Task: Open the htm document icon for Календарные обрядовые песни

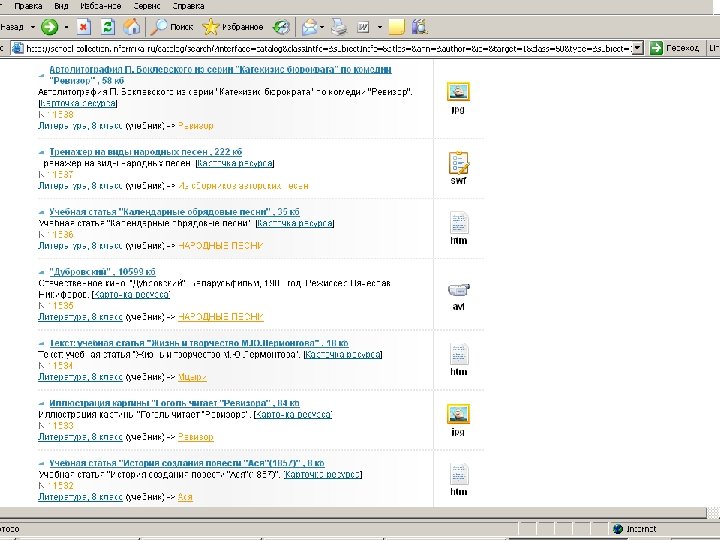Action: pyautogui.click(x=459, y=223)
